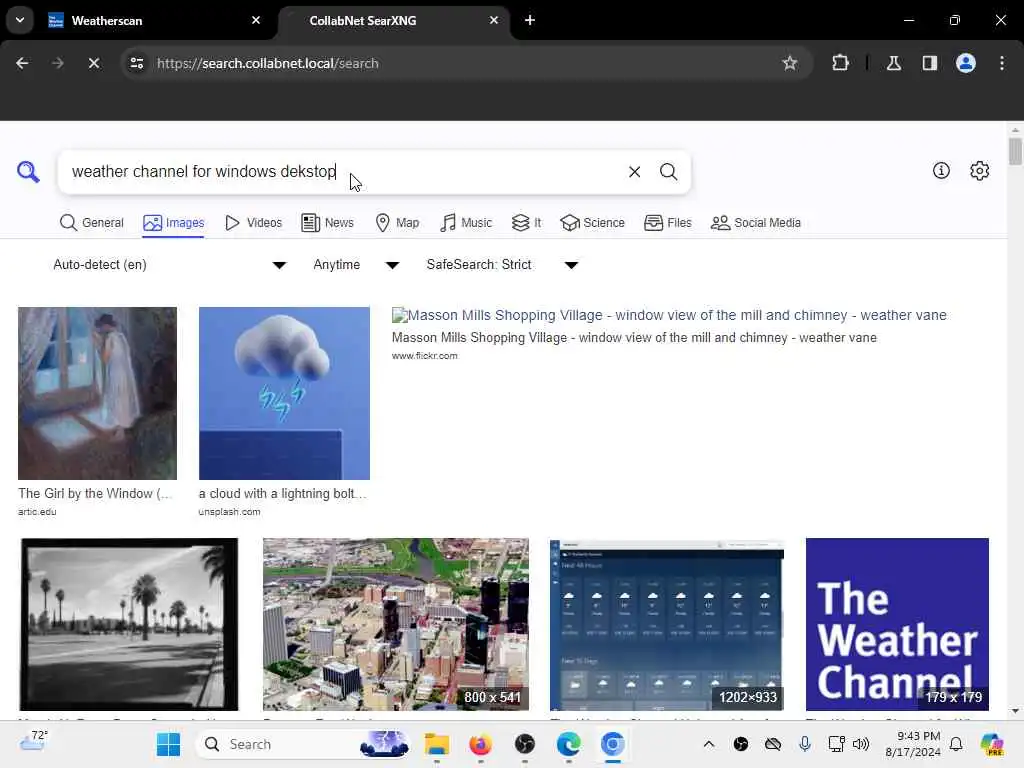Select the Social Media category
The width and height of the screenshot is (1024, 768).
[756, 223]
